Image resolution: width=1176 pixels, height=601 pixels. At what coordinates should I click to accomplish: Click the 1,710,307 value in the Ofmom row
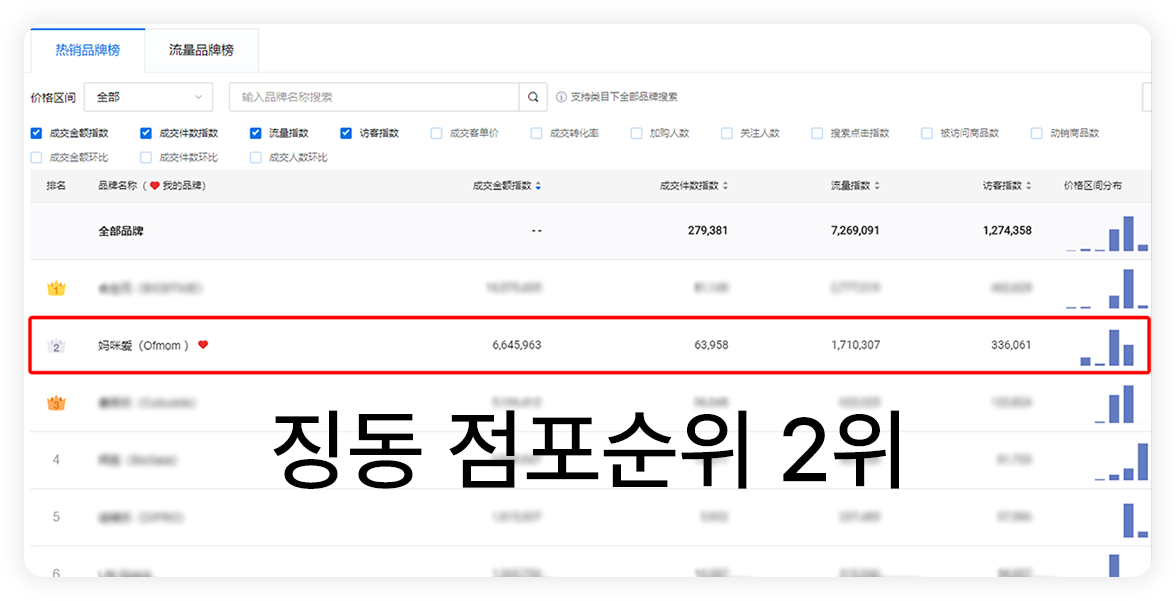[856, 345]
